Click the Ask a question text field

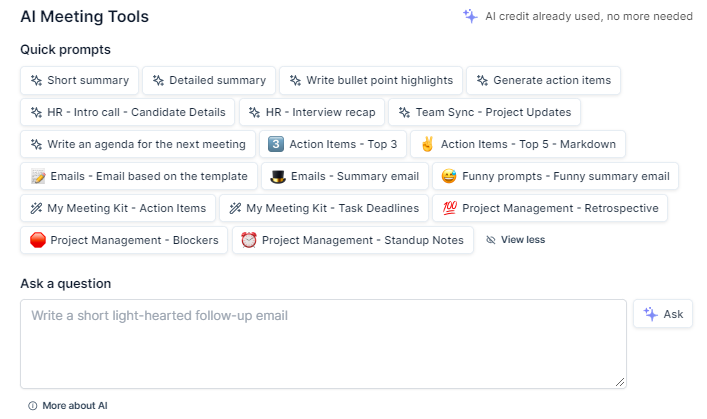[323, 343]
